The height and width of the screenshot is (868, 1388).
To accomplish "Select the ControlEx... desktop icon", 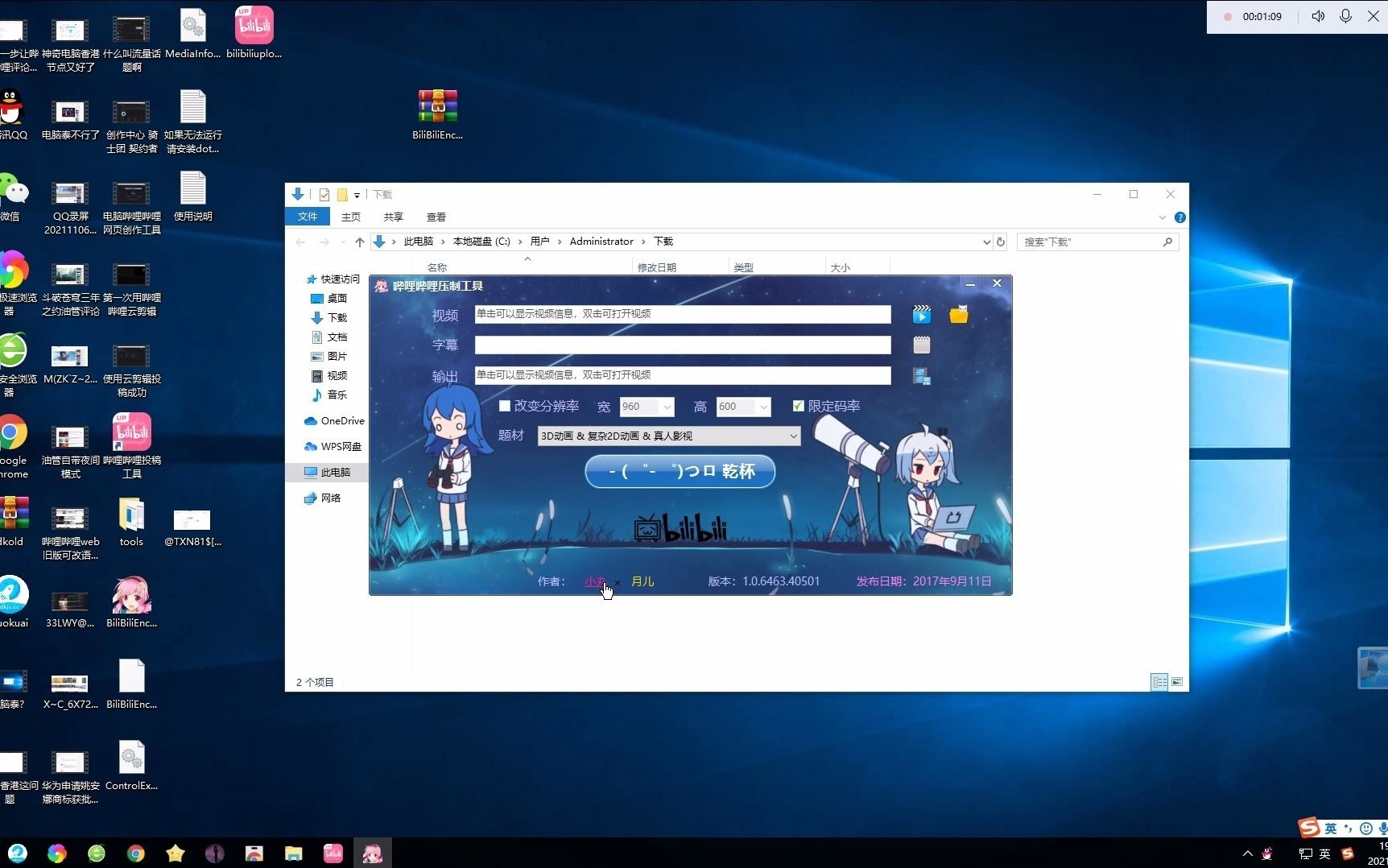I will tap(131, 766).
